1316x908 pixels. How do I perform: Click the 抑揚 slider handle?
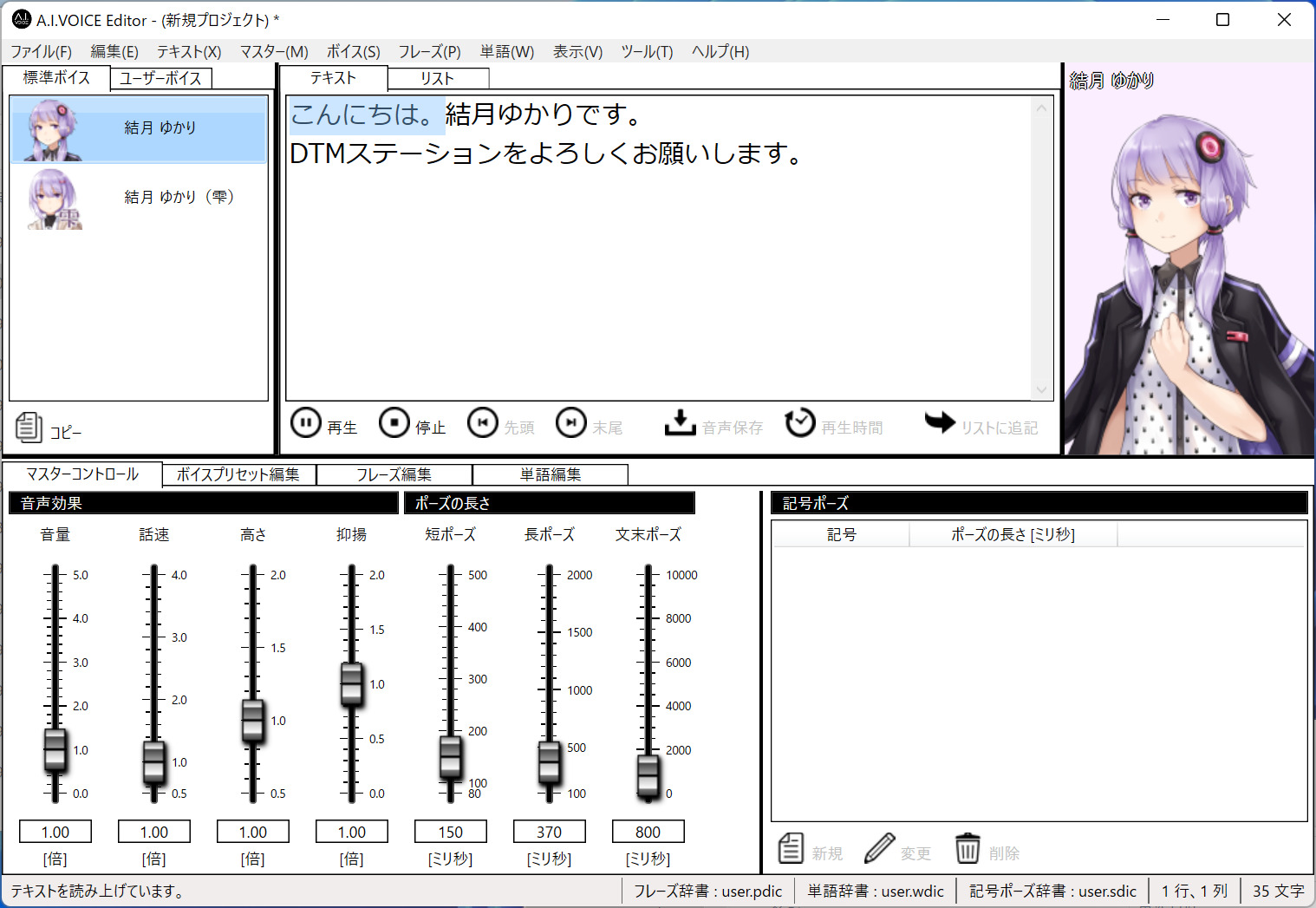click(x=351, y=684)
